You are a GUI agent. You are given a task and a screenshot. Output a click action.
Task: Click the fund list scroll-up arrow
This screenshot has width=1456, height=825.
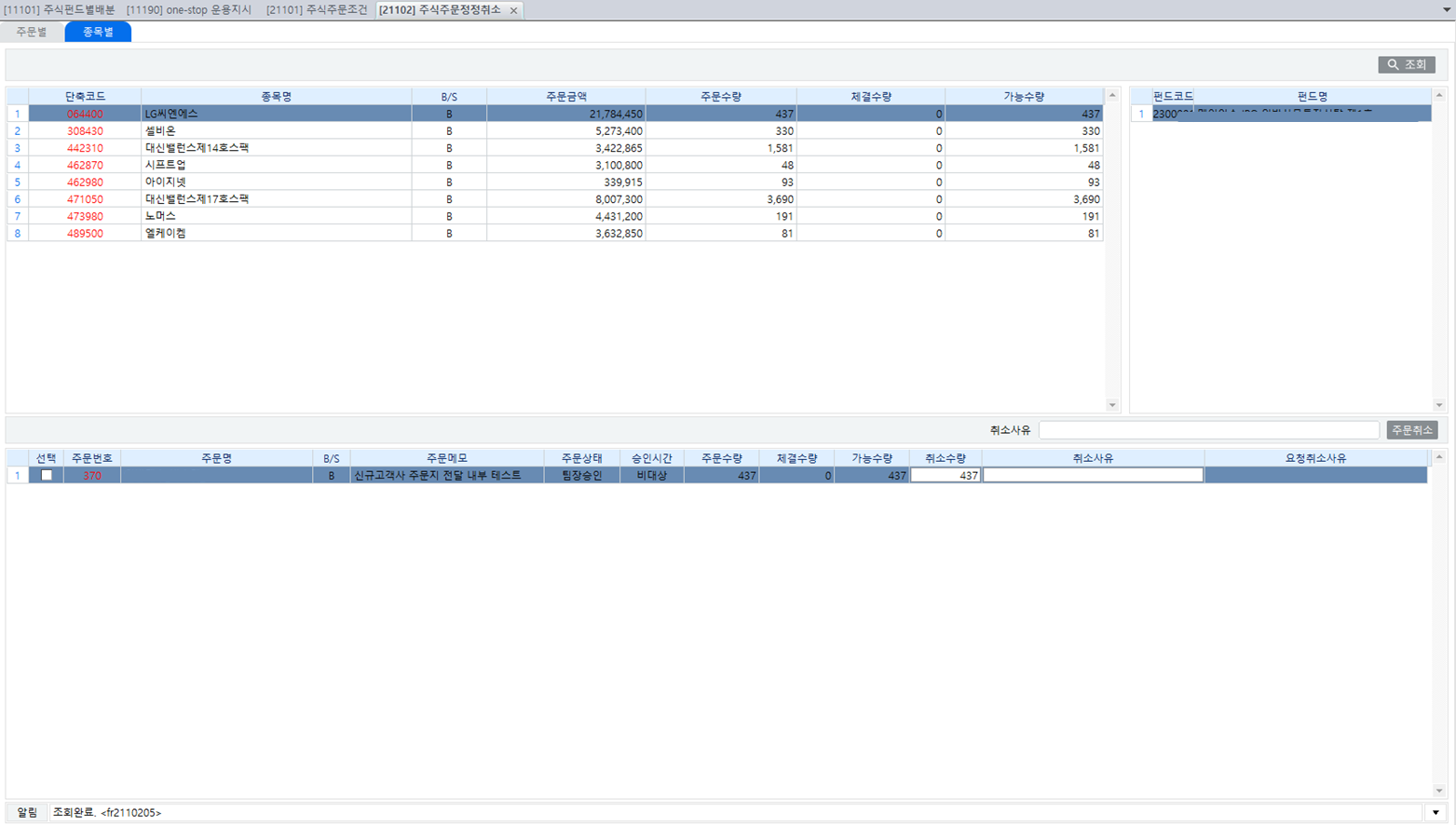point(1438,95)
